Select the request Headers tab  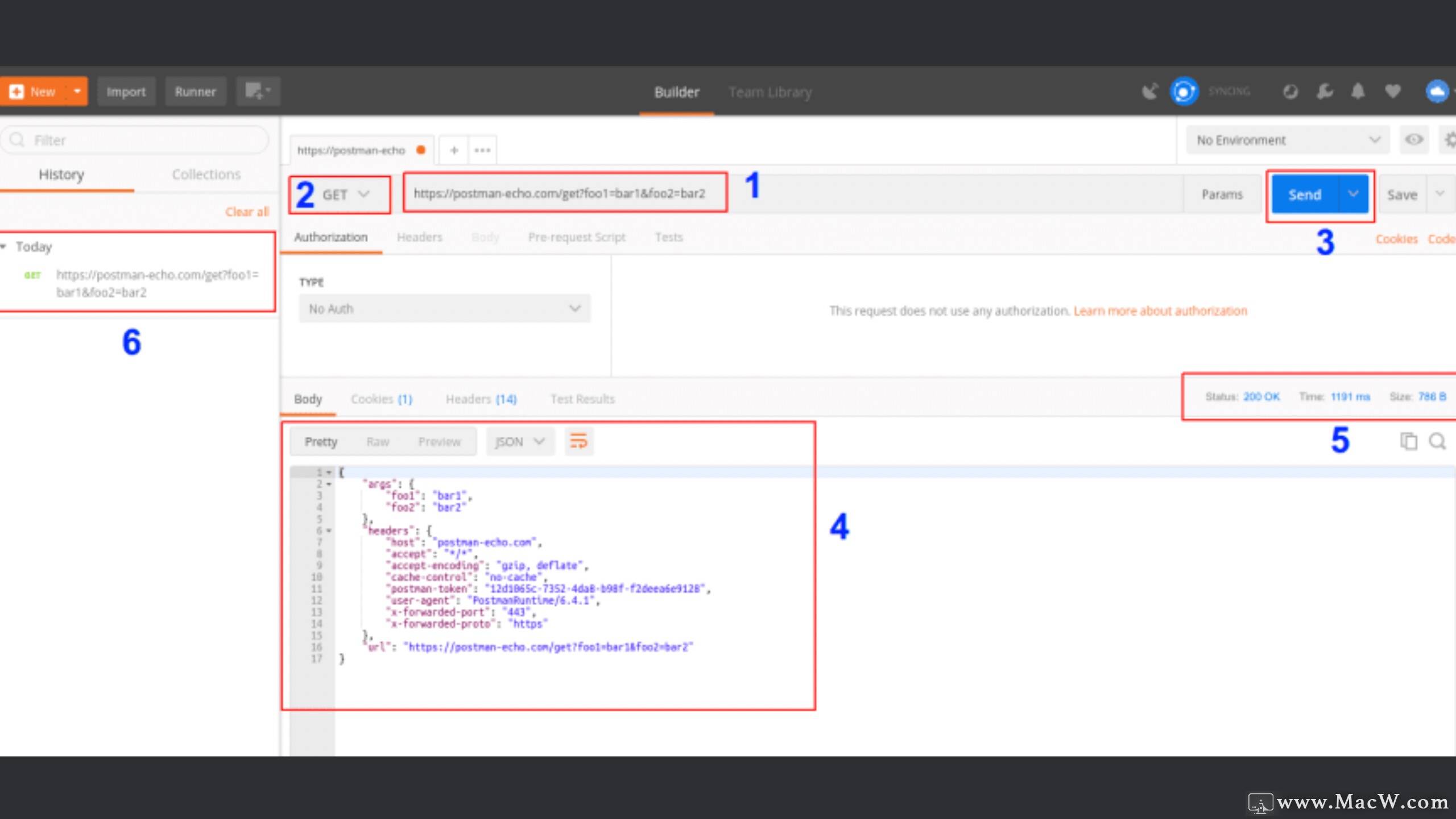click(x=419, y=237)
